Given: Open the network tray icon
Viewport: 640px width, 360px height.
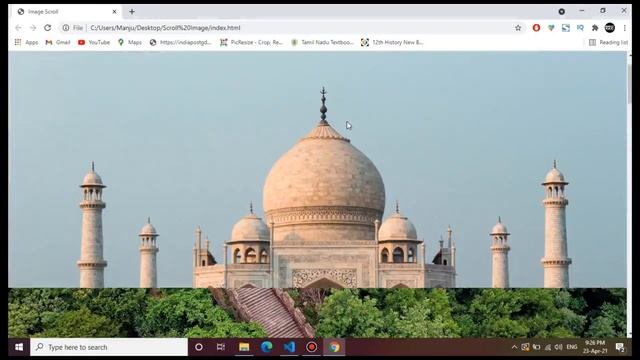Looking at the screenshot, I should tap(548, 347).
